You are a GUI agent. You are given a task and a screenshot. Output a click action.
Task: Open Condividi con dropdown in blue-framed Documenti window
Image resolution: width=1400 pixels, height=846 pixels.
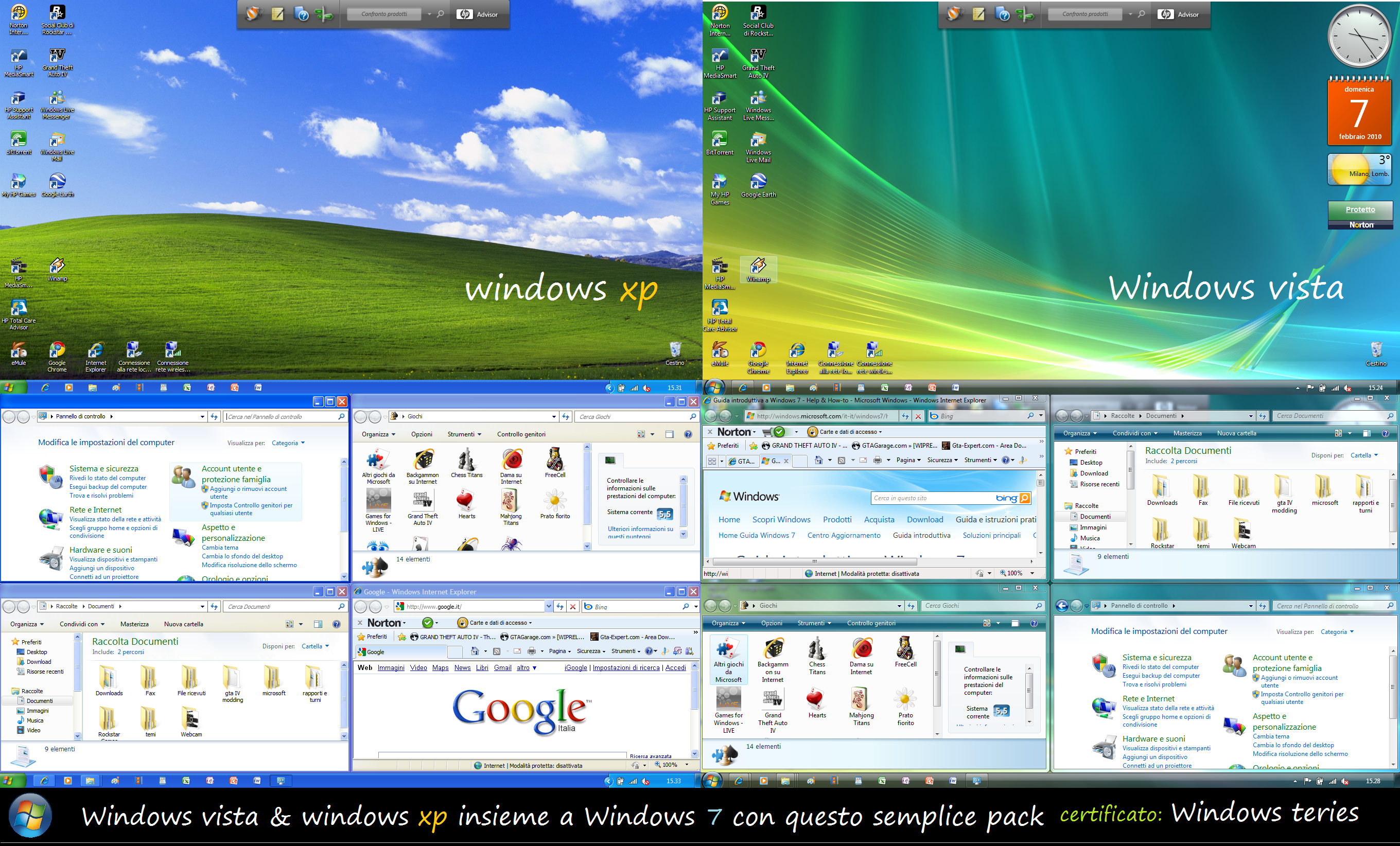pos(82,624)
